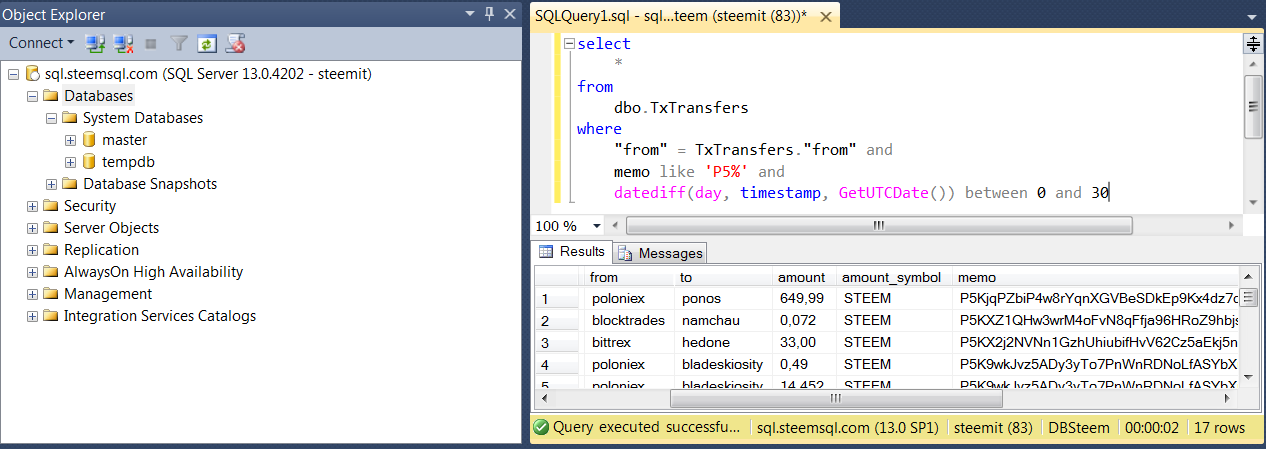Select Server Objects in the tree
This screenshot has height=449, width=1266.
[x=111, y=228]
